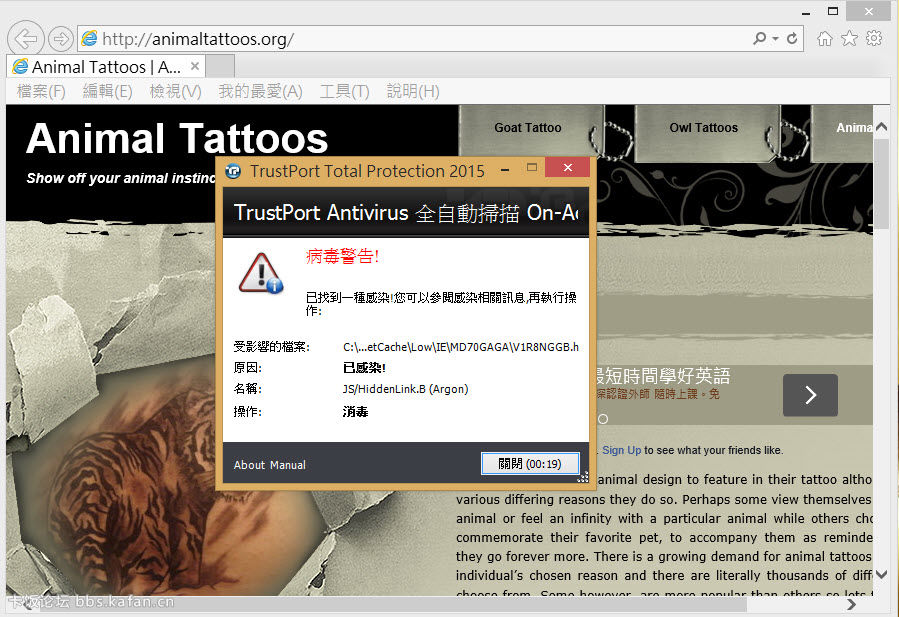899x617 pixels.
Task: Open the Home page icon
Action: (x=824, y=38)
